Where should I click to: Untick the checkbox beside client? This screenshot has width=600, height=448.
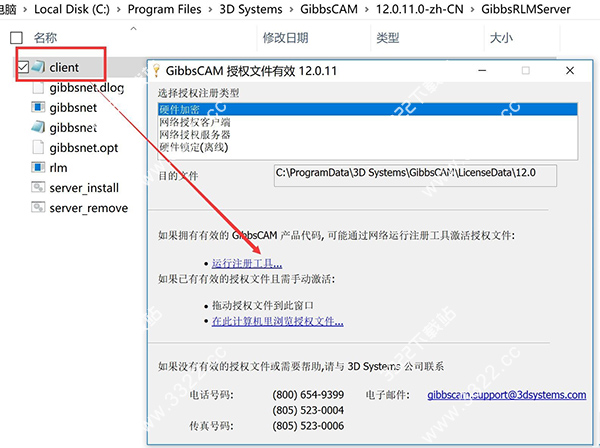coord(23,67)
